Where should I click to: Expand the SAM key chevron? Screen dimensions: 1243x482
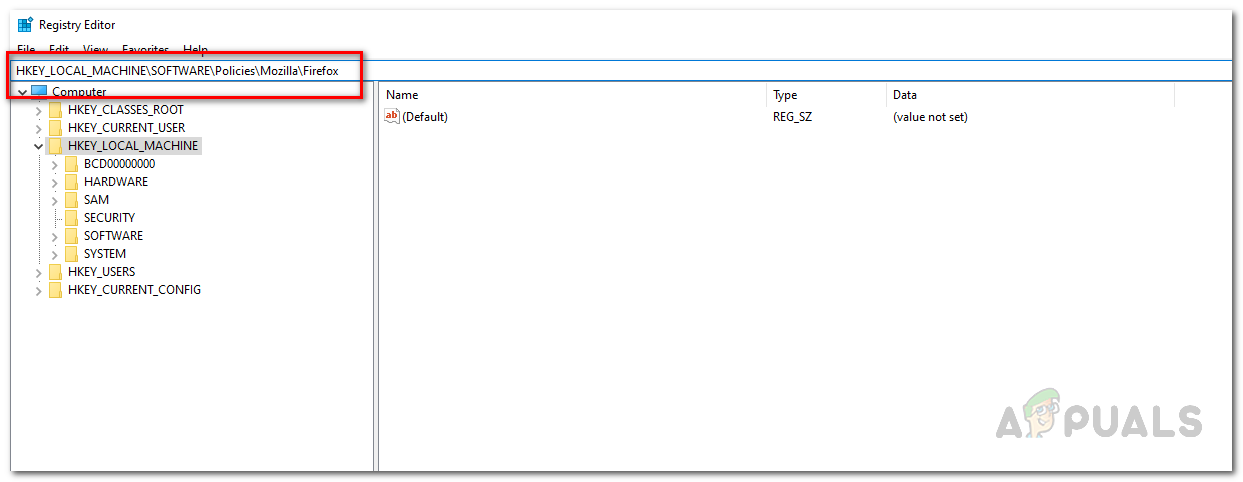coord(54,200)
